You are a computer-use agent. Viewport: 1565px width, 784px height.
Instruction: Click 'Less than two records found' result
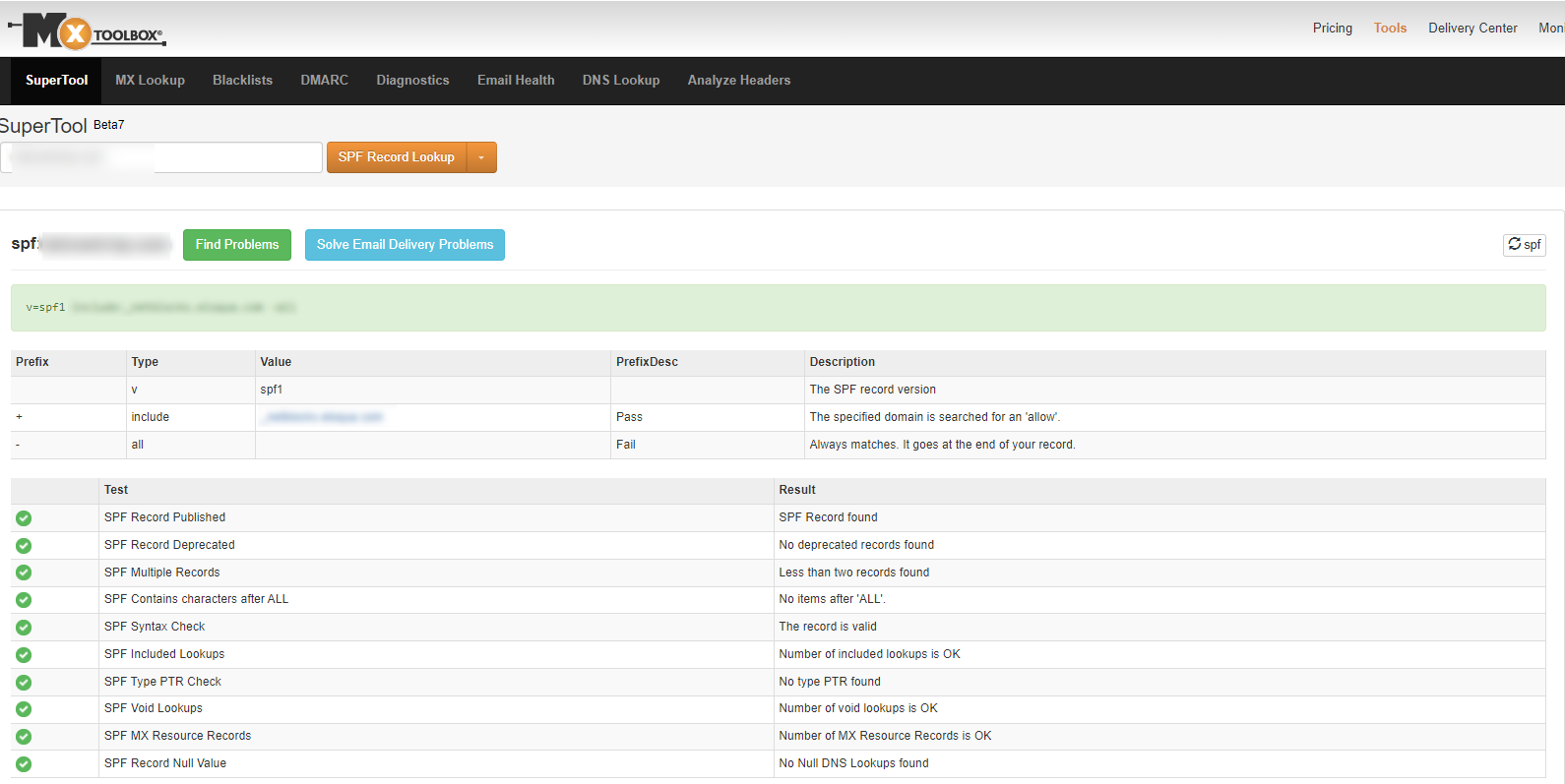(x=853, y=573)
